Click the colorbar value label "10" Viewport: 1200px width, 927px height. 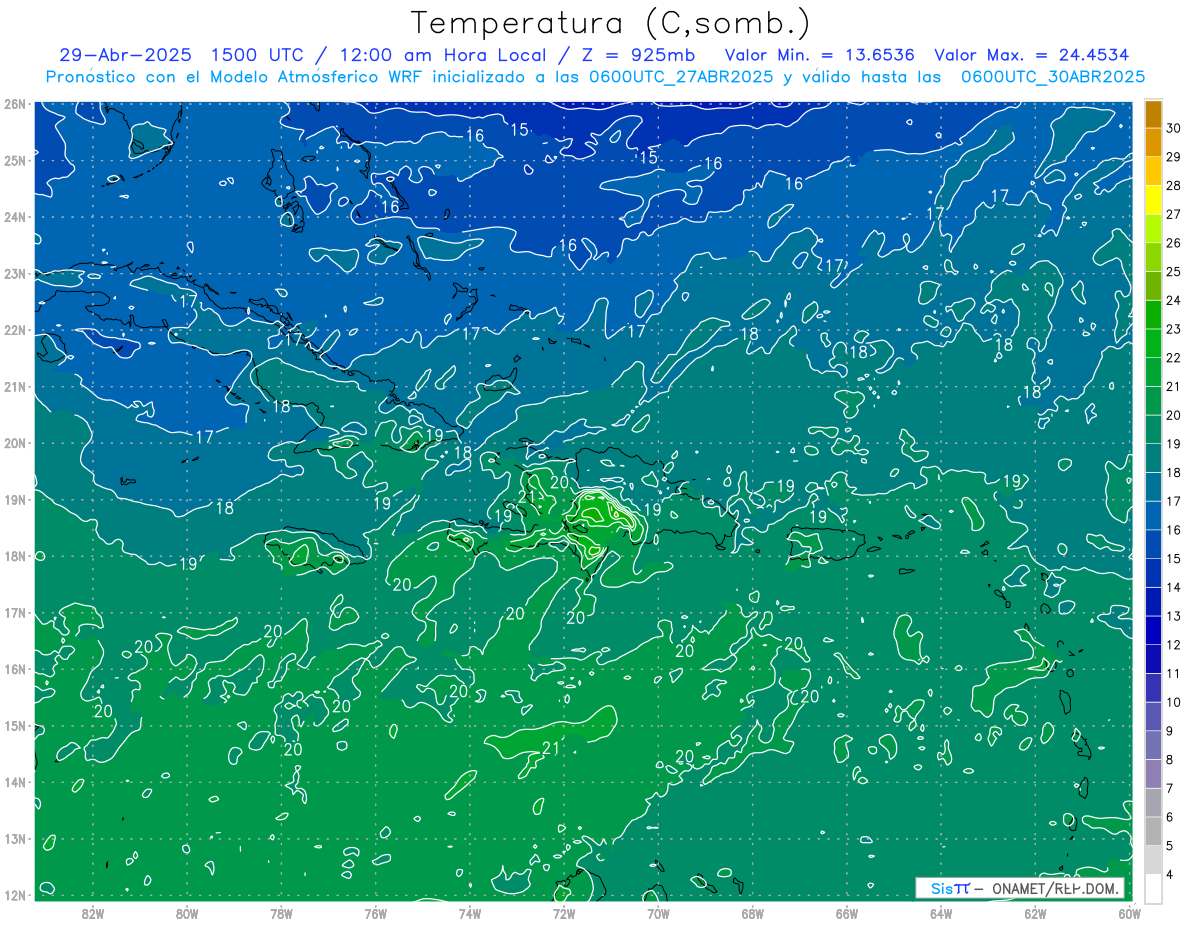point(1173,702)
